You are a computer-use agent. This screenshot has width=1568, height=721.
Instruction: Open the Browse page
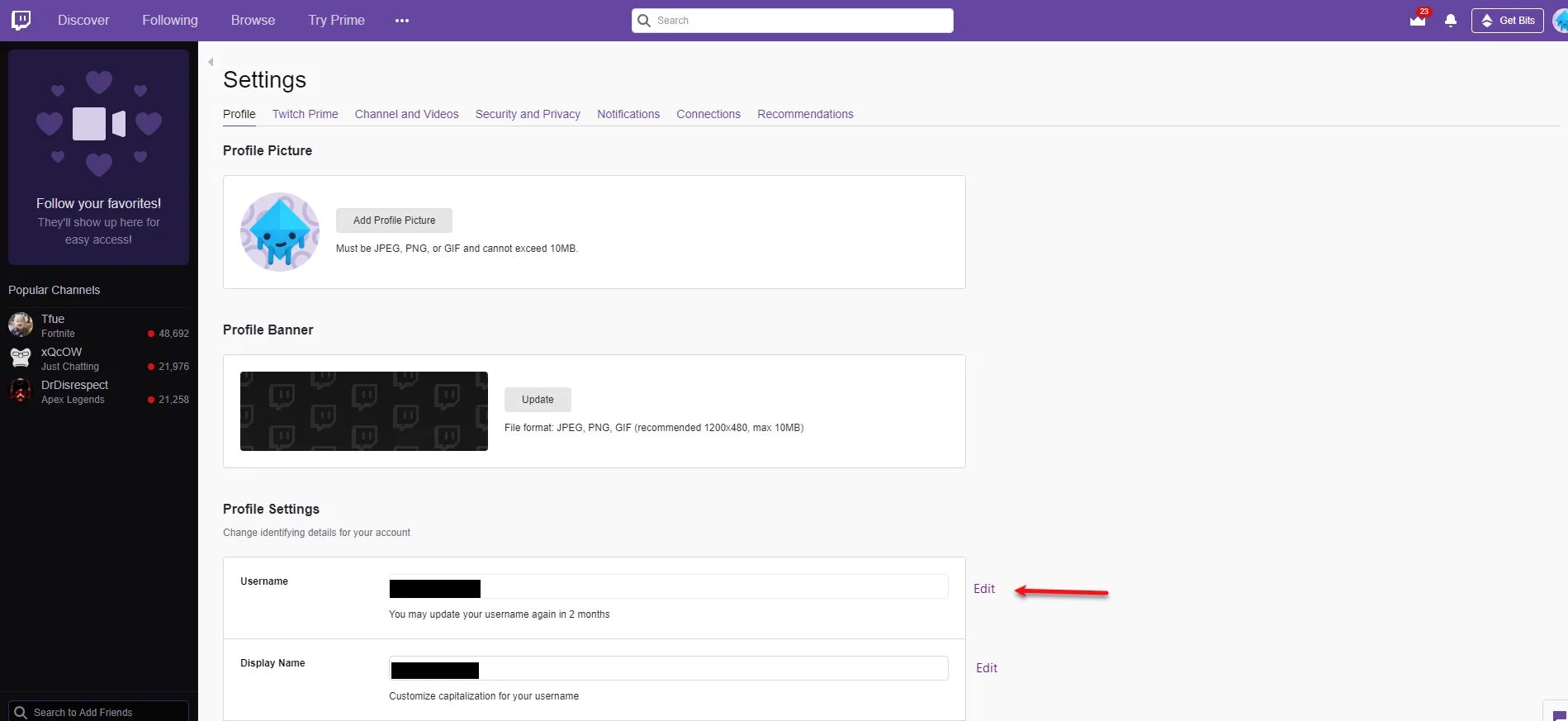coord(253,20)
